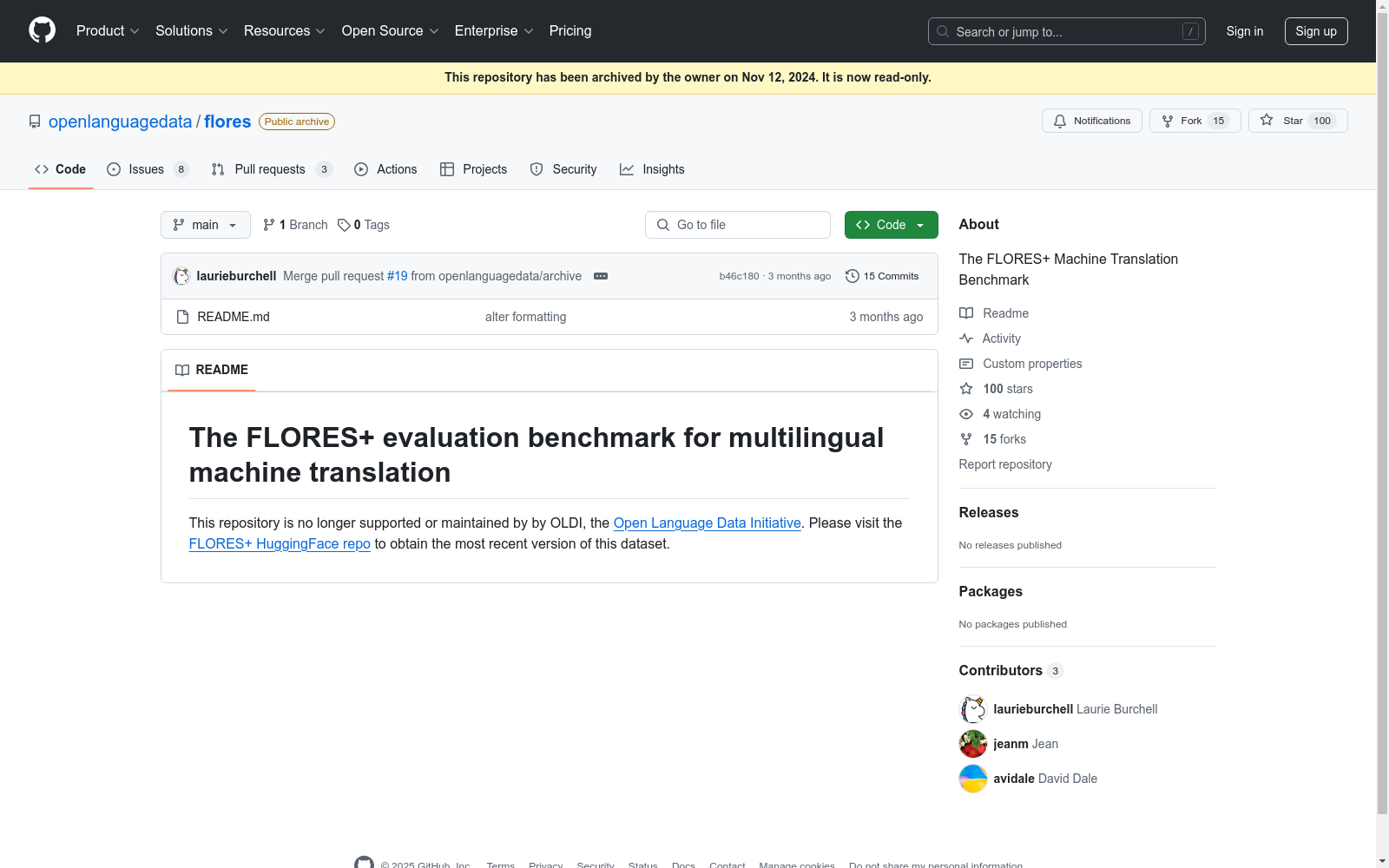The width and height of the screenshot is (1389, 868).
Task: Click the fork icon beside 15 forks
Action: [966, 439]
